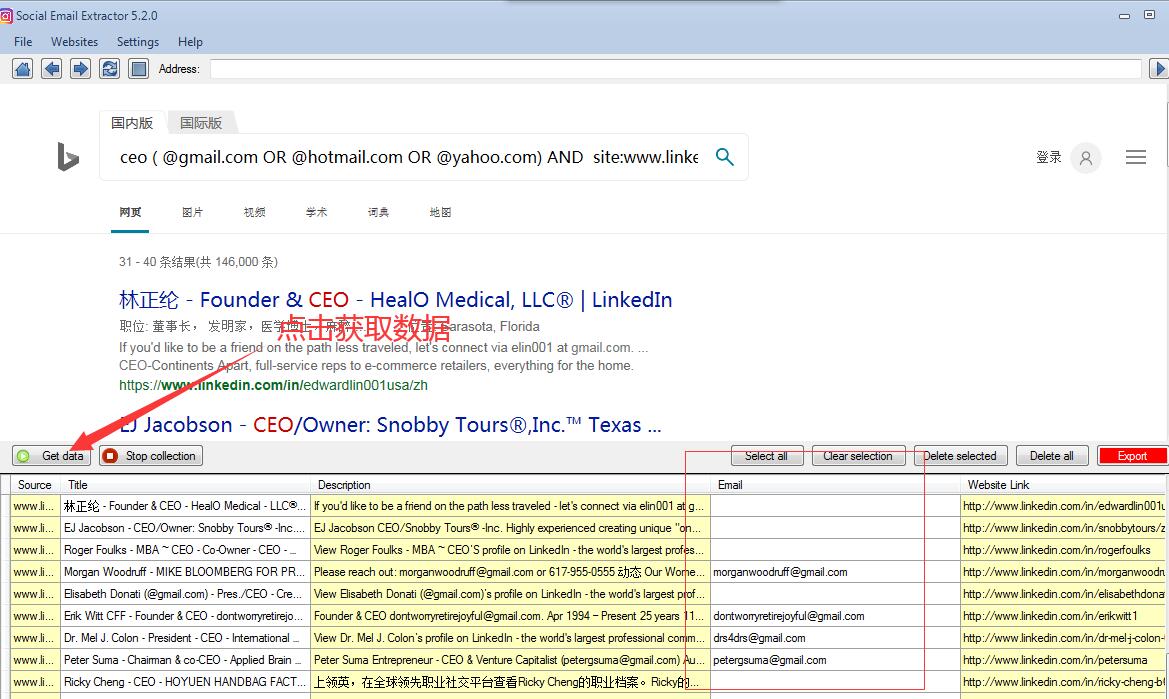
Task: Select the 图片 search category tab
Action: 192,212
